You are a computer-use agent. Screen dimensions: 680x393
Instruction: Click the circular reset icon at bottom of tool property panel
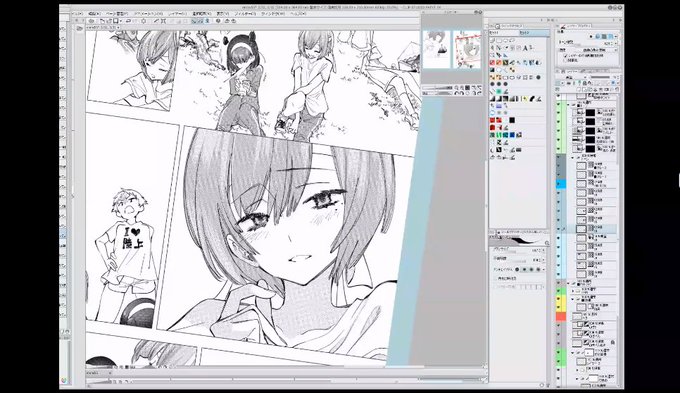pos(542,385)
